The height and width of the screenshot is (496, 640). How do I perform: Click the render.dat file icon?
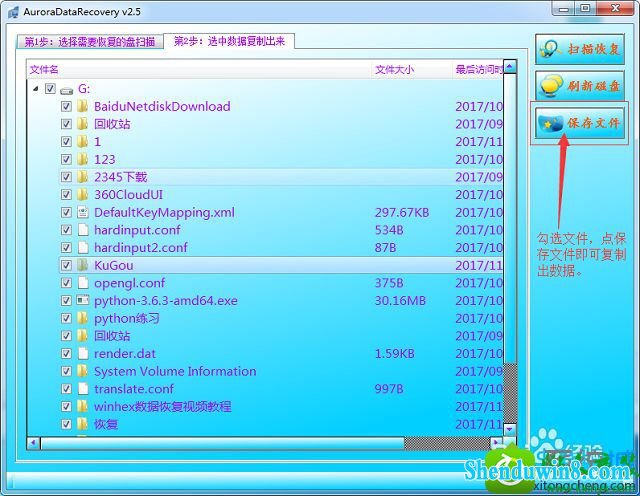(83, 354)
